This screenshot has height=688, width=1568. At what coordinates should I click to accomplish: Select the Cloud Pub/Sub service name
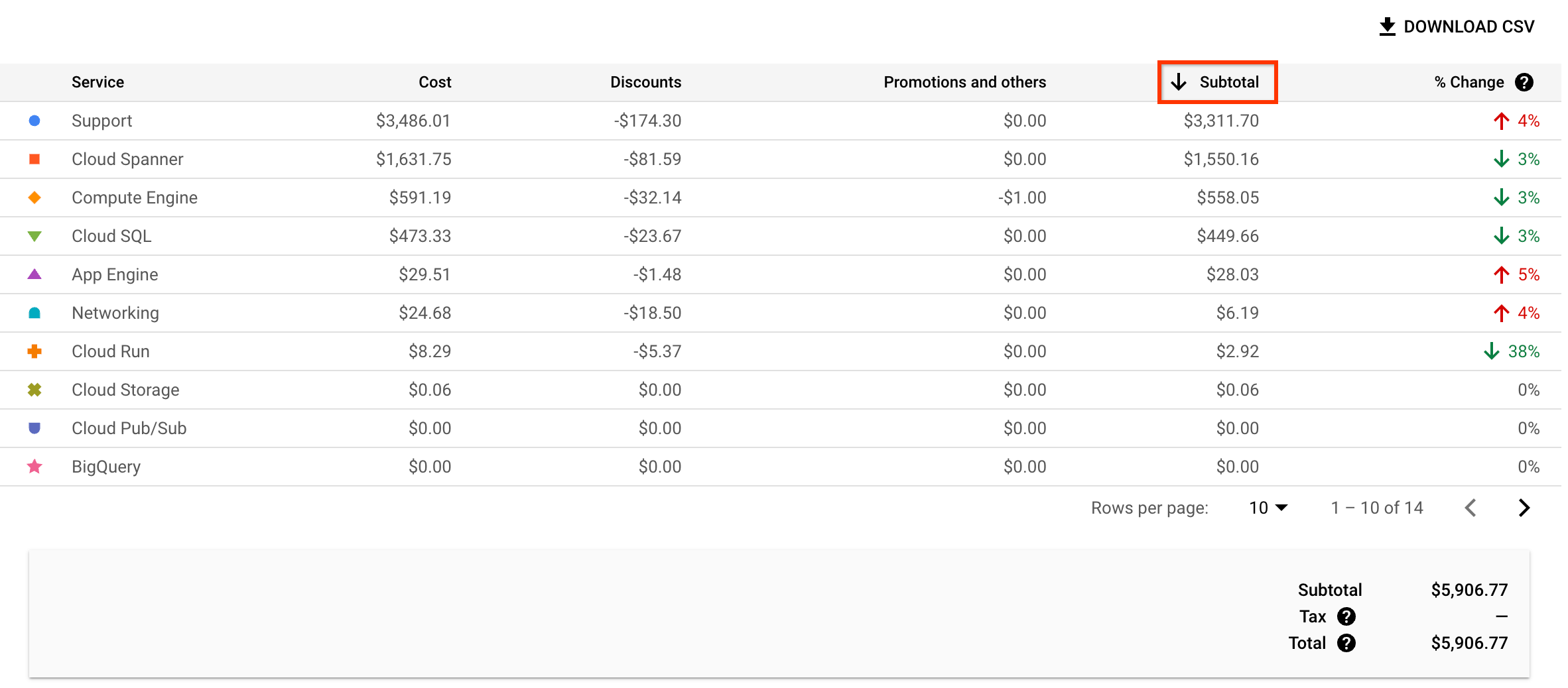coord(129,428)
